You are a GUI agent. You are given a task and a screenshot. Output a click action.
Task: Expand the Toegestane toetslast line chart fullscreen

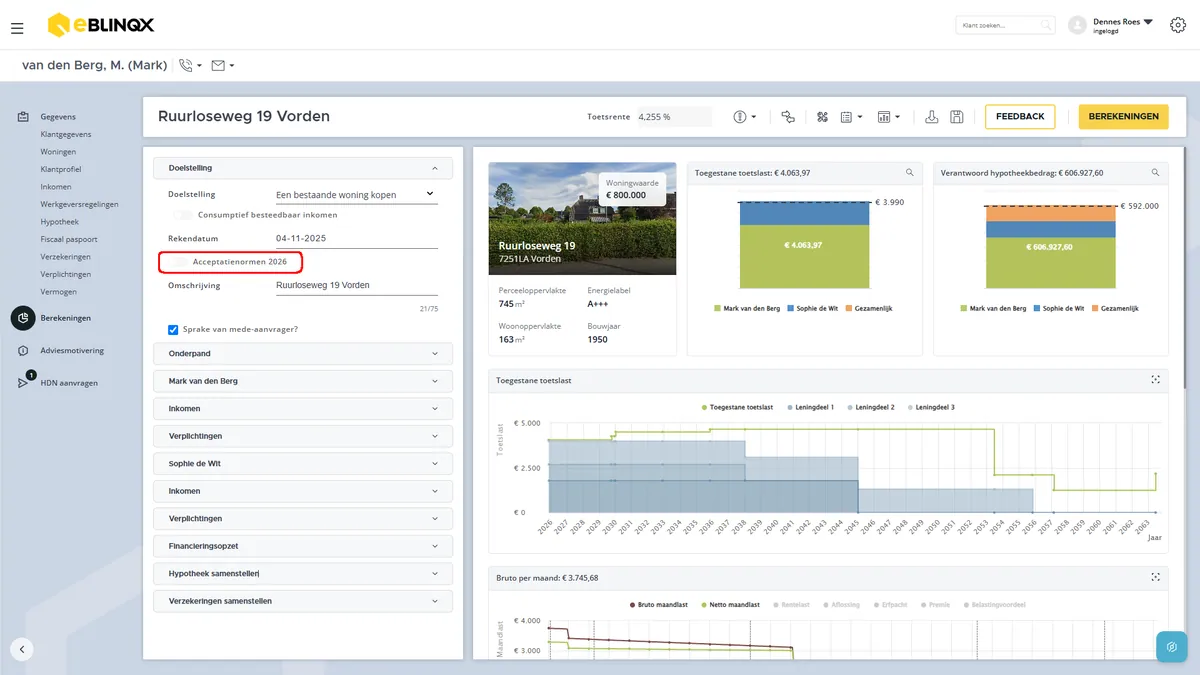1155,380
